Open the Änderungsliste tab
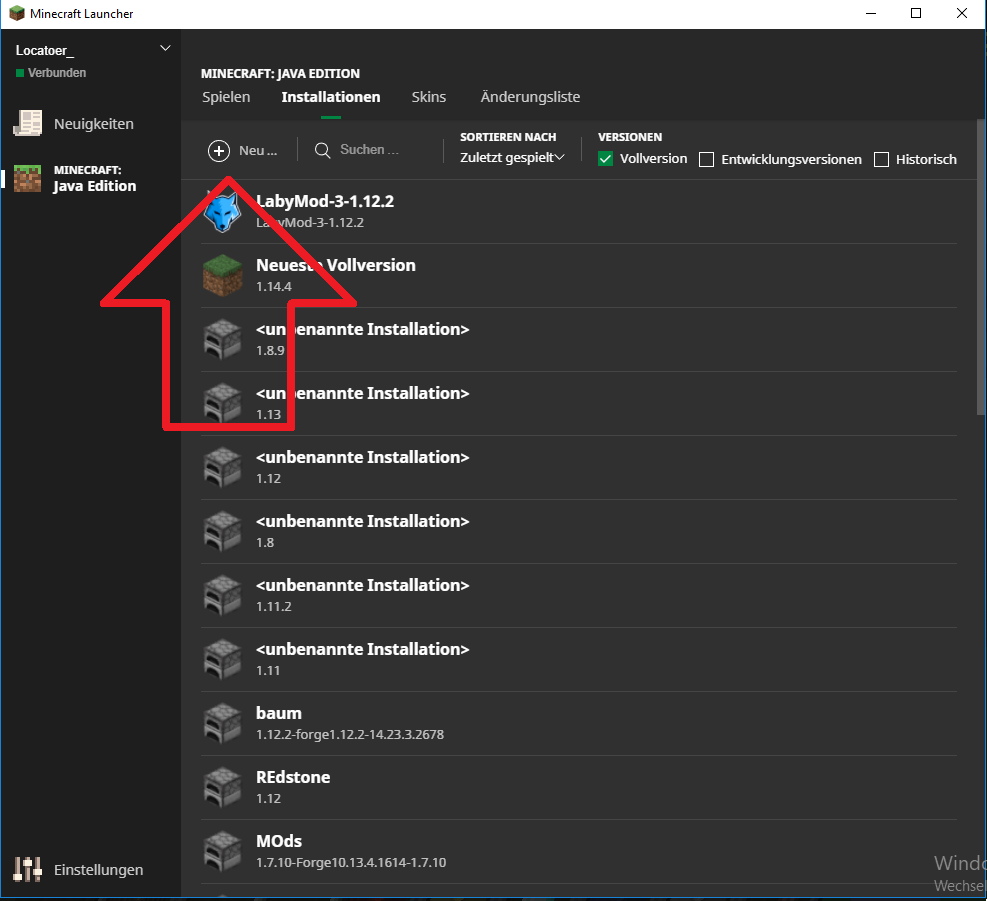This screenshot has width=987, height=901. point(530,97)
